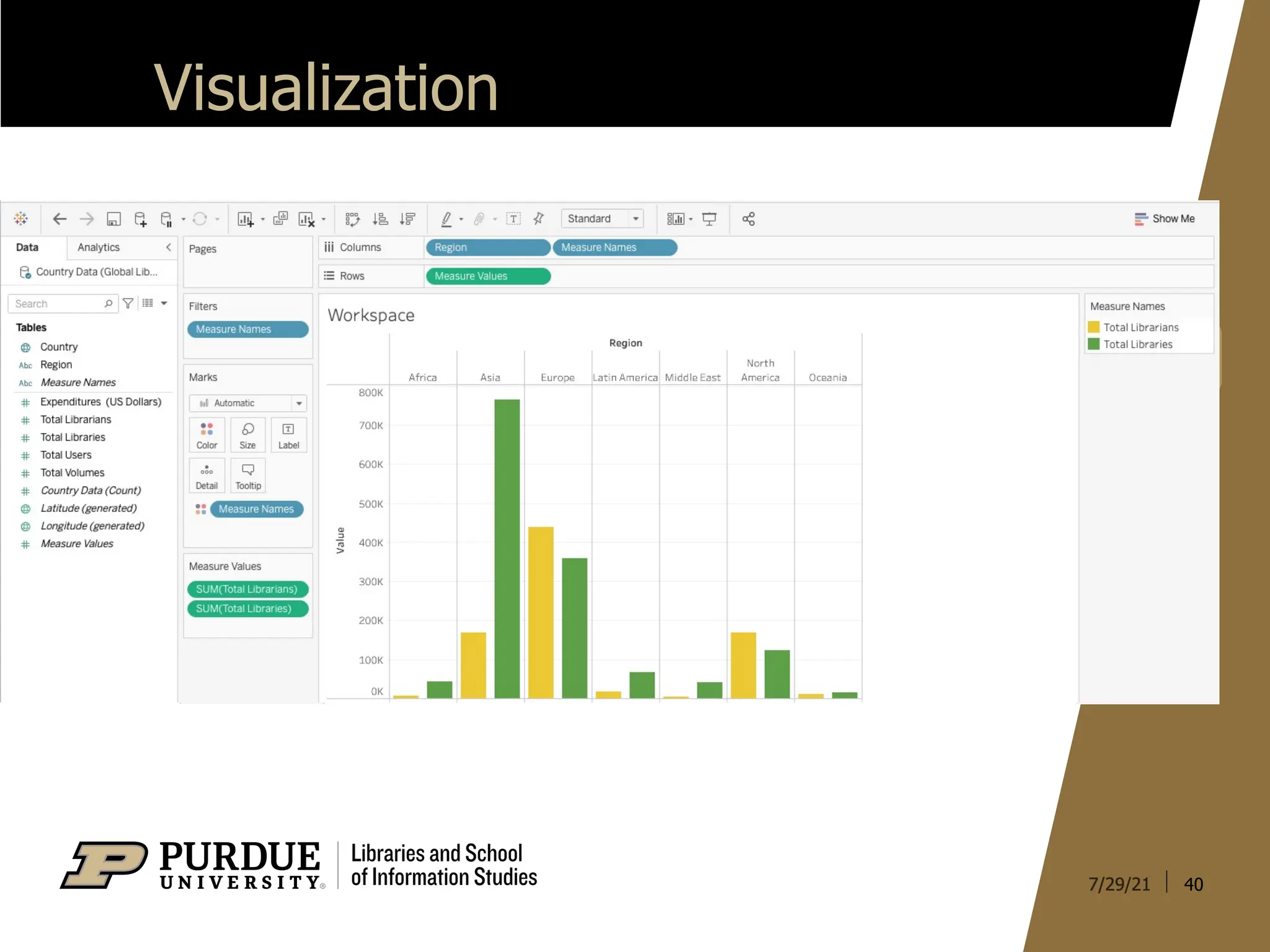Open the Standard fit dropdown

(x=602, y=219)
